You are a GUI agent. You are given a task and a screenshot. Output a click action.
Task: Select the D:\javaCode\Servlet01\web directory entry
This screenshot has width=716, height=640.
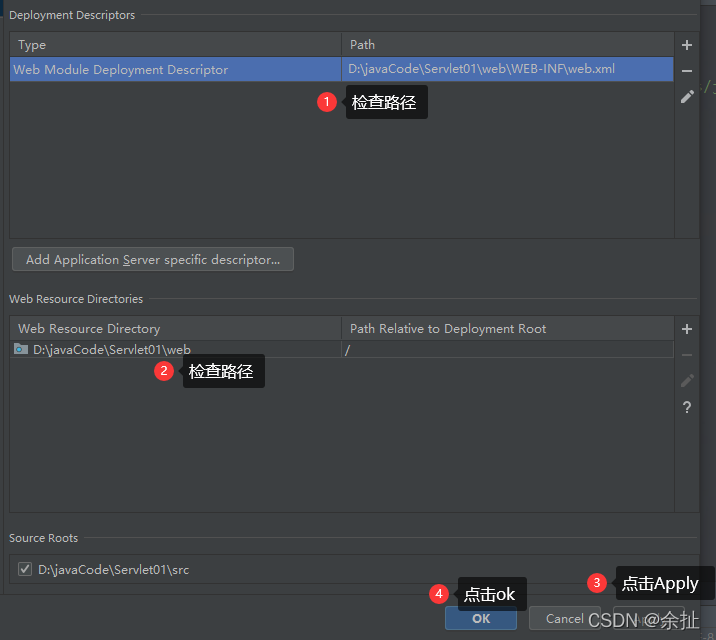tap(111, 350)
